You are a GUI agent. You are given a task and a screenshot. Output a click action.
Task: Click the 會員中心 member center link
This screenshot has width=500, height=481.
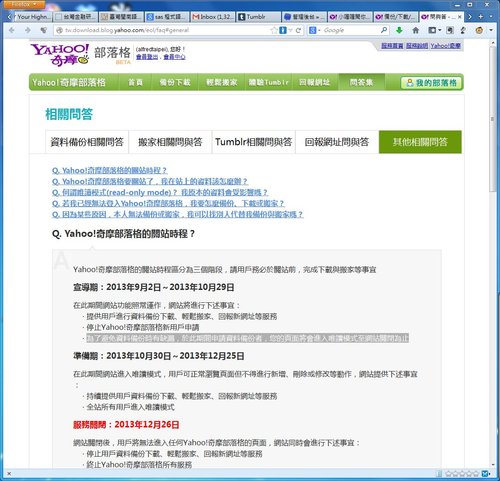[174, 57]
